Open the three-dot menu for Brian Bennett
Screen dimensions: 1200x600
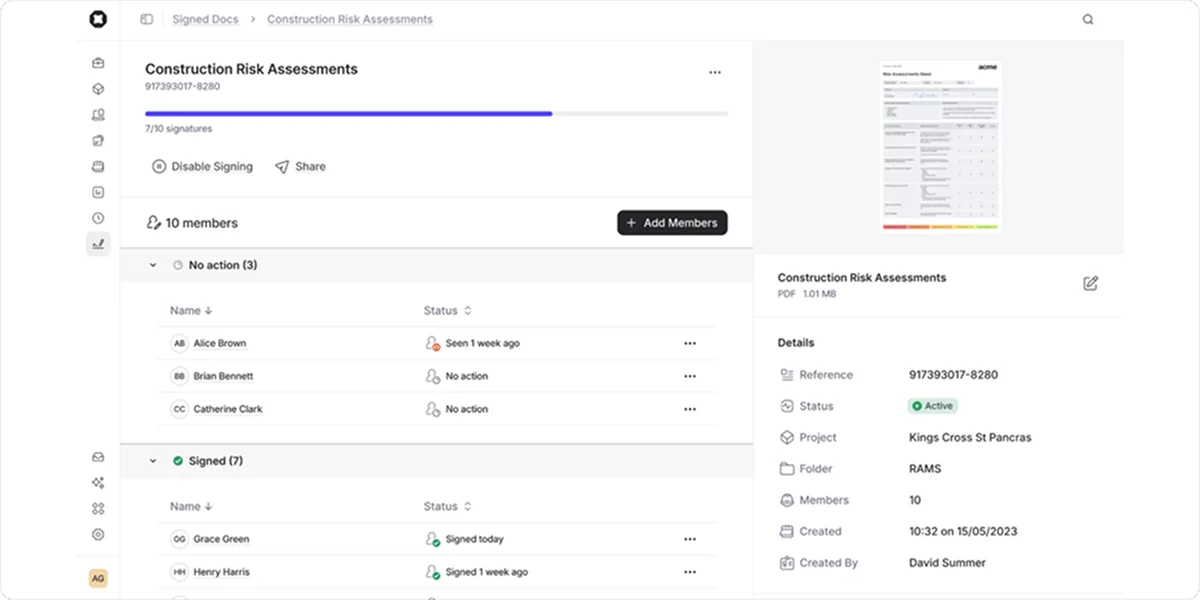(x=690, y=376)
